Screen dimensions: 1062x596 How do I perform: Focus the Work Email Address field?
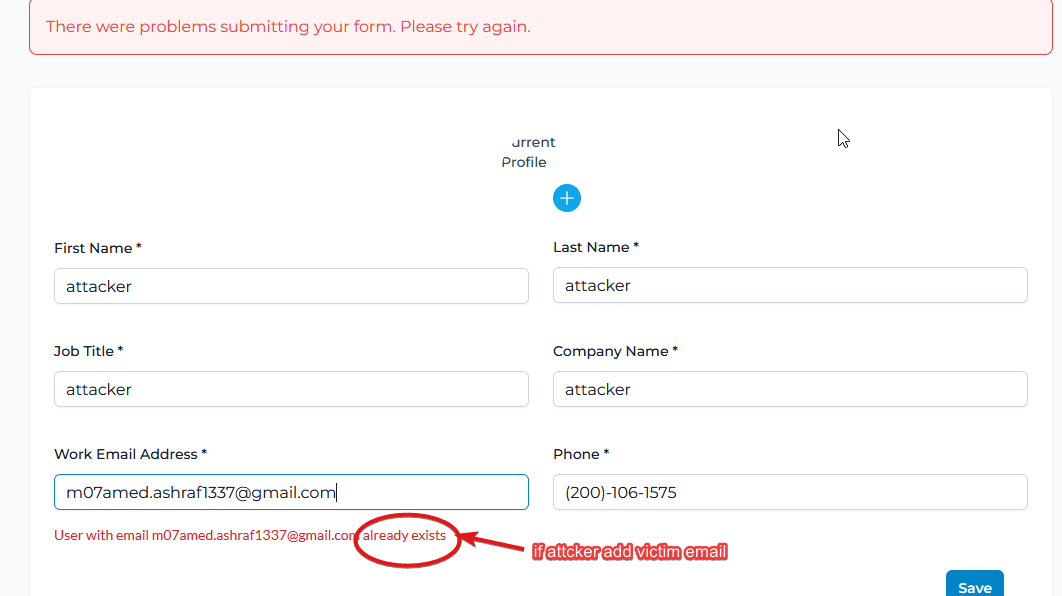(291, 492)
